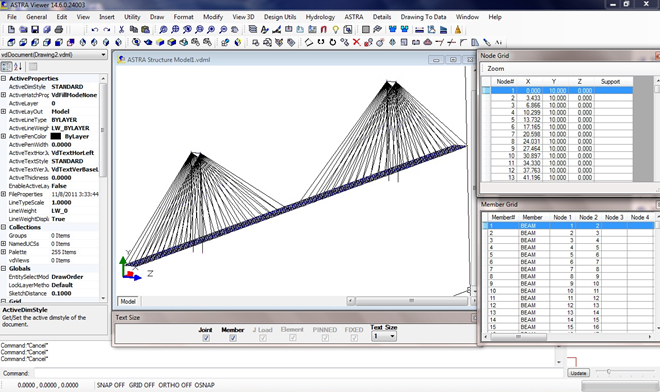This screenshot has width=660, height=392.
Task: Select the Model layout tab
Action: pos(128,301)
